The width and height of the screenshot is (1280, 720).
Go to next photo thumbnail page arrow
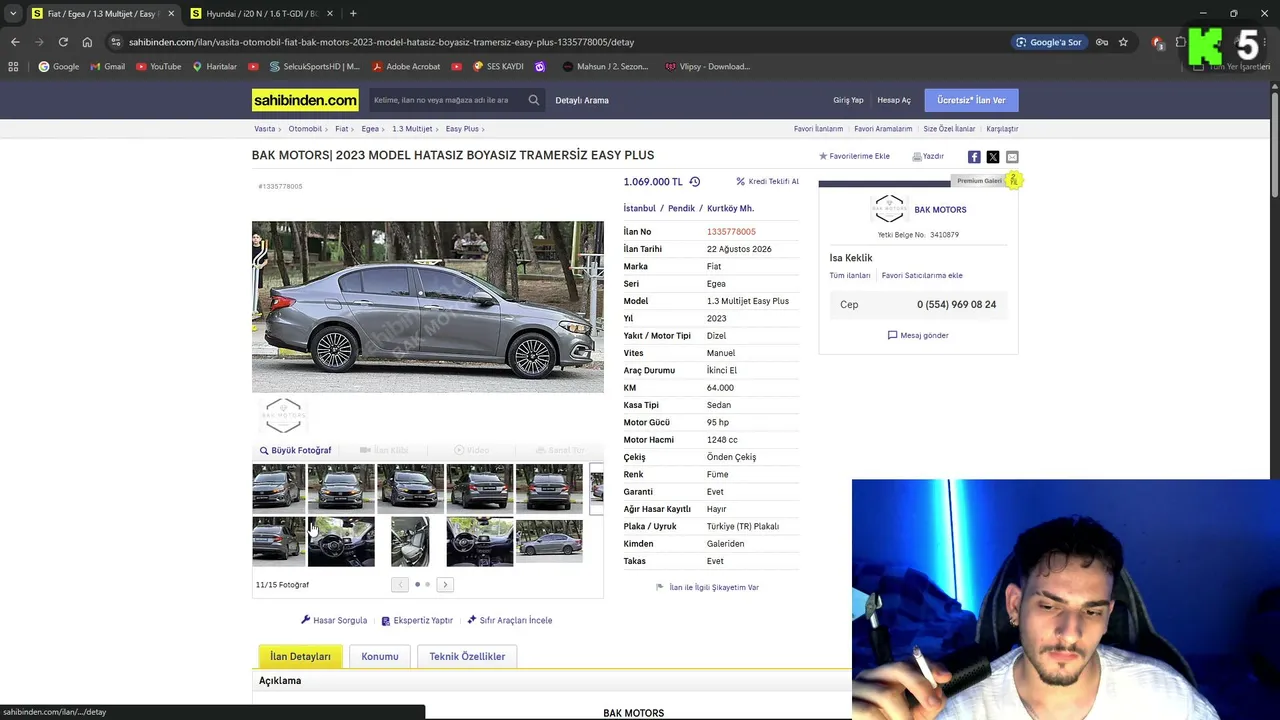click(446, 585)
